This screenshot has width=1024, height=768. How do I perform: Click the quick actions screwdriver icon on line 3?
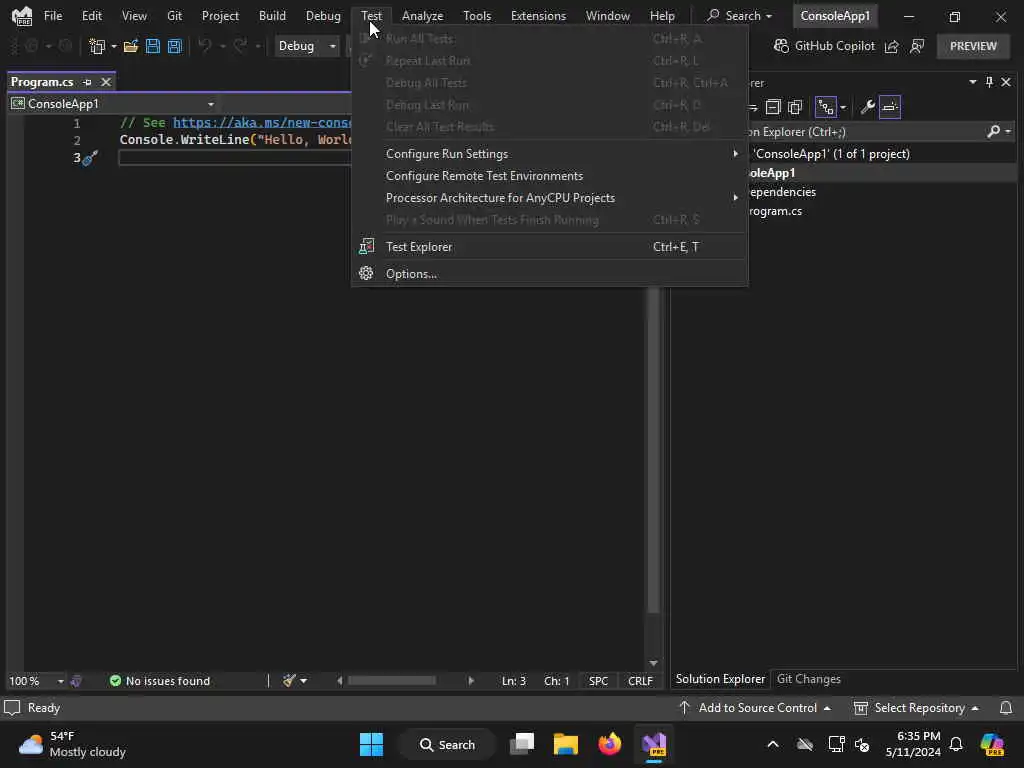click(x=90, y=158)
